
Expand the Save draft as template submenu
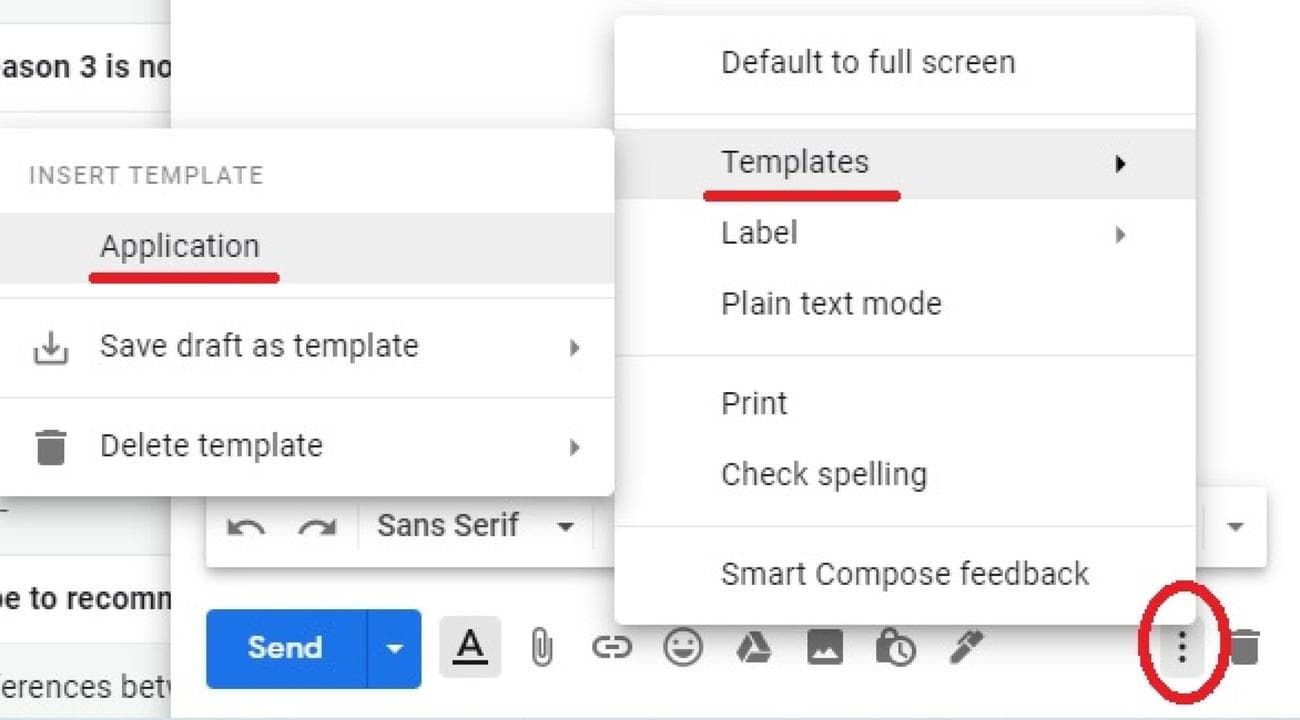tap(575, 347)
